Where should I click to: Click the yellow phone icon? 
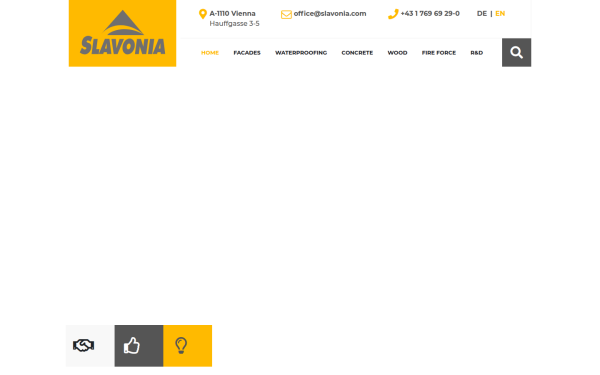[x=393, y=14]
